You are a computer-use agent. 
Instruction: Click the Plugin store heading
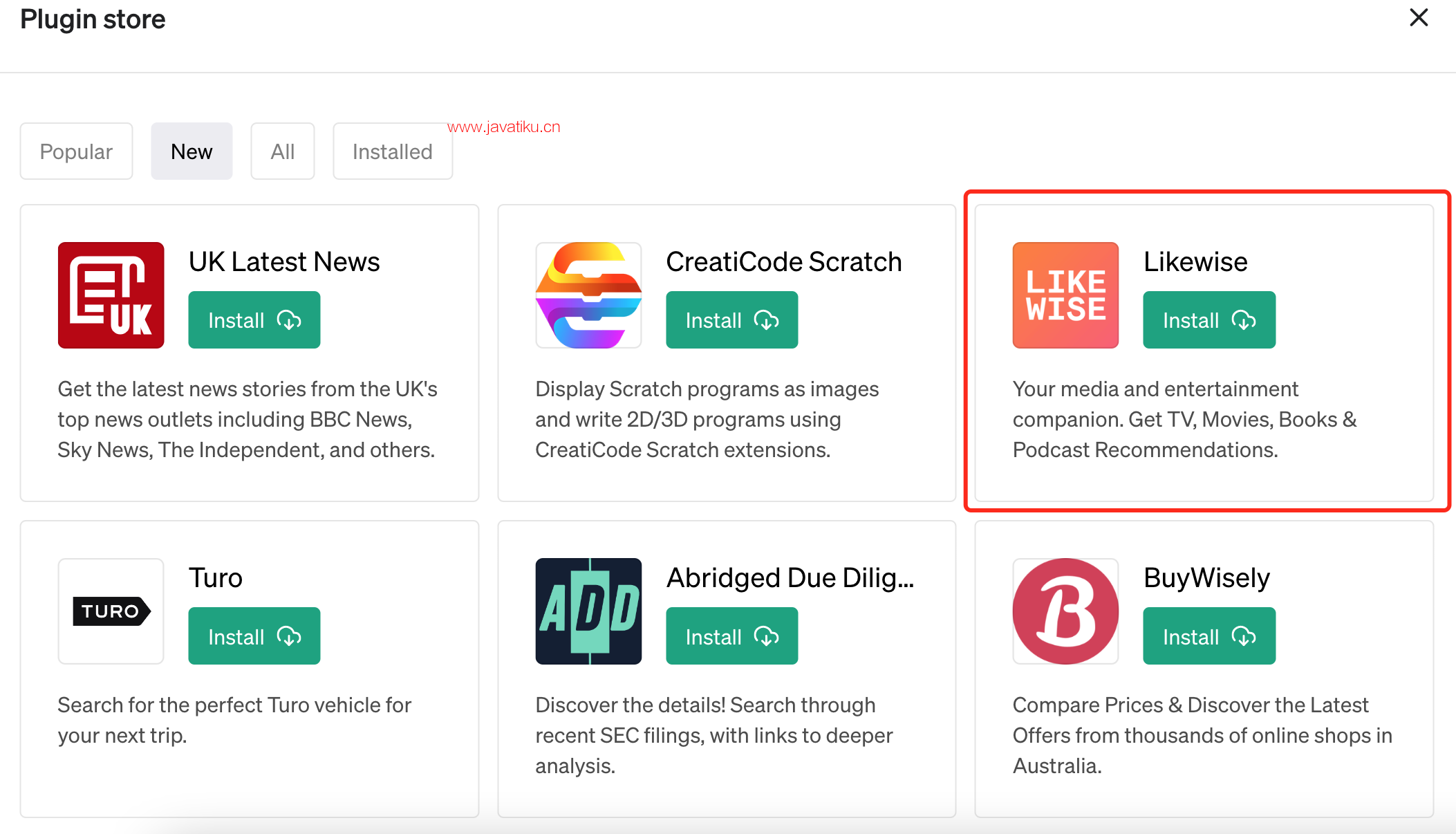point(93,19)
